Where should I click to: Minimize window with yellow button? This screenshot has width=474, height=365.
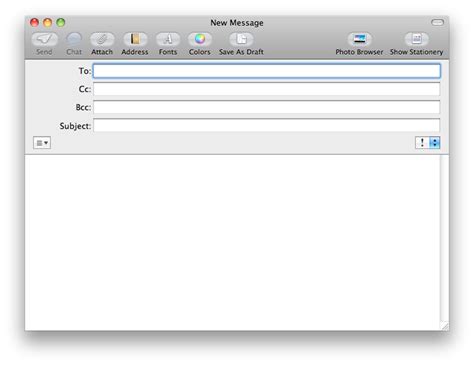[48, 22]
